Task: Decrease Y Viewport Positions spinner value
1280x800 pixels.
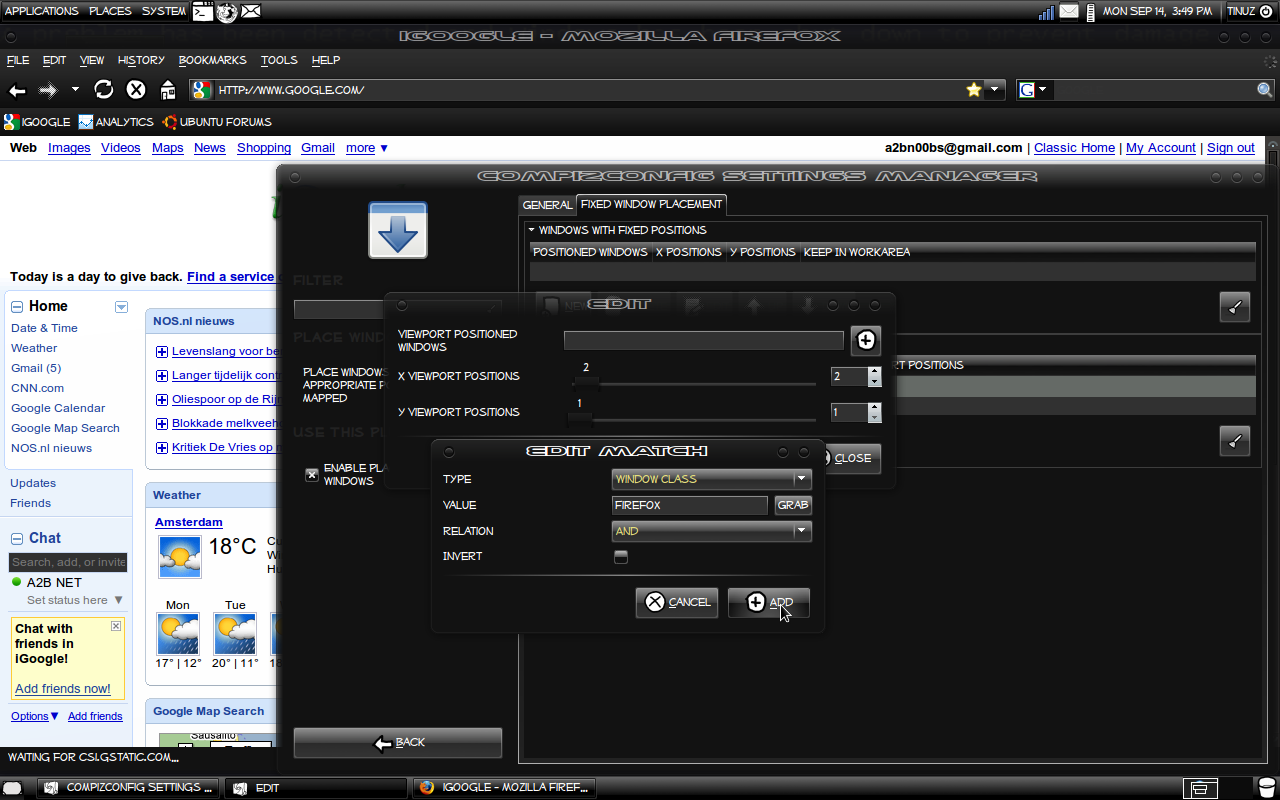Action: [x=875, y=417]
